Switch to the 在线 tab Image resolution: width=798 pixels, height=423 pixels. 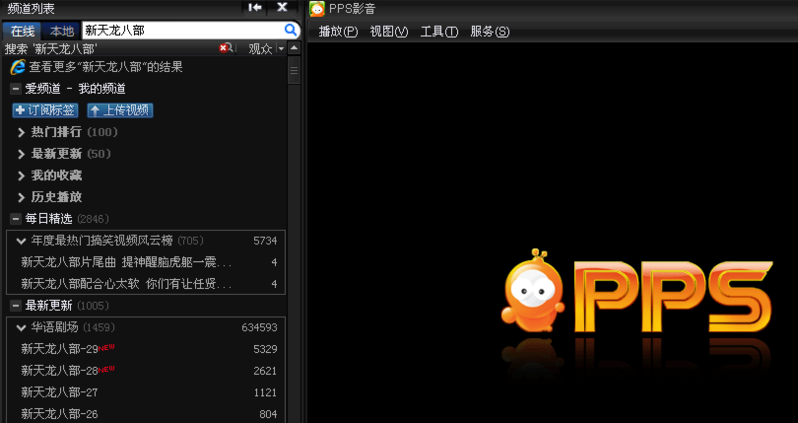point(22,31)
